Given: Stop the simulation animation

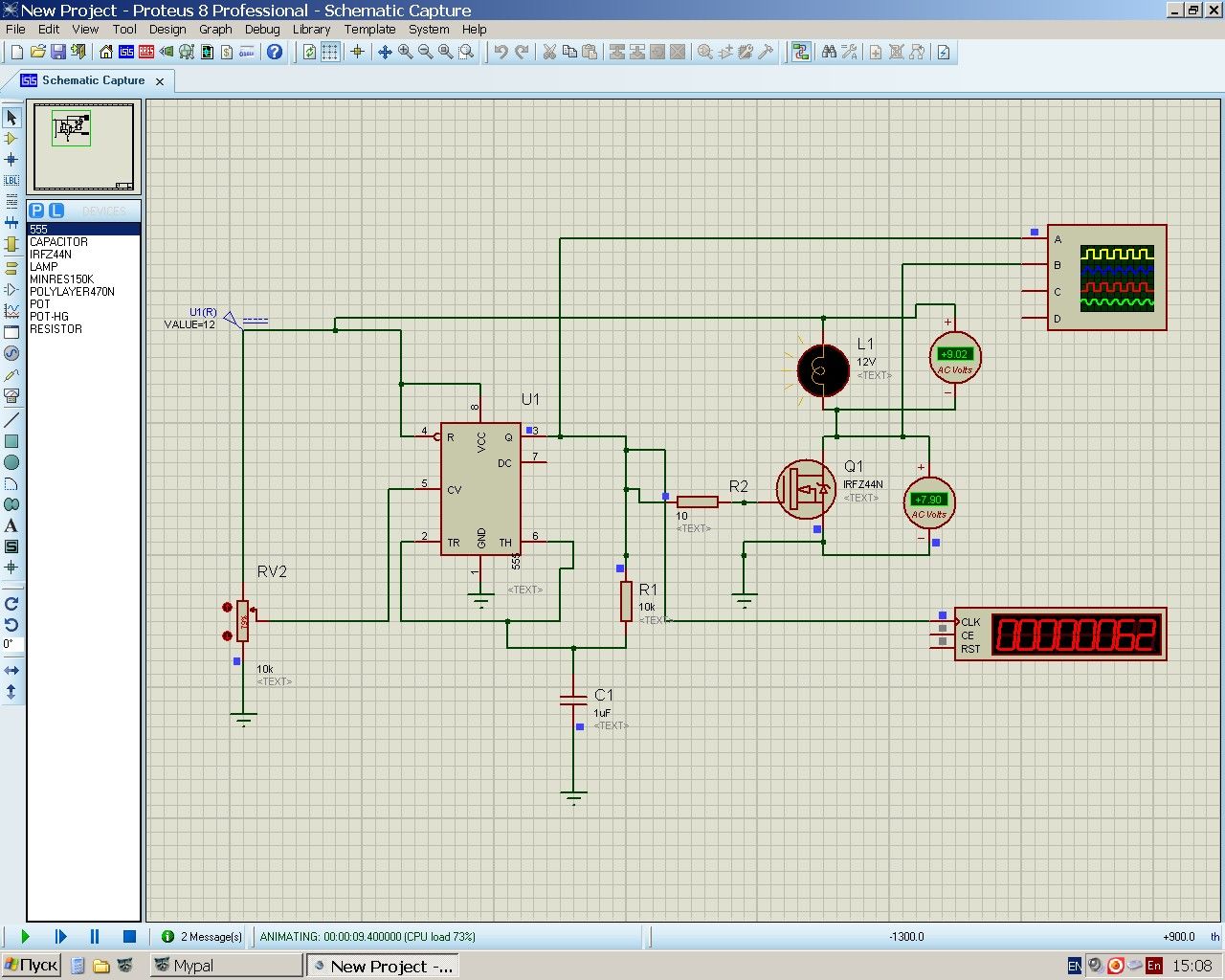Looking at the screenshot, I should pos(129,936).
